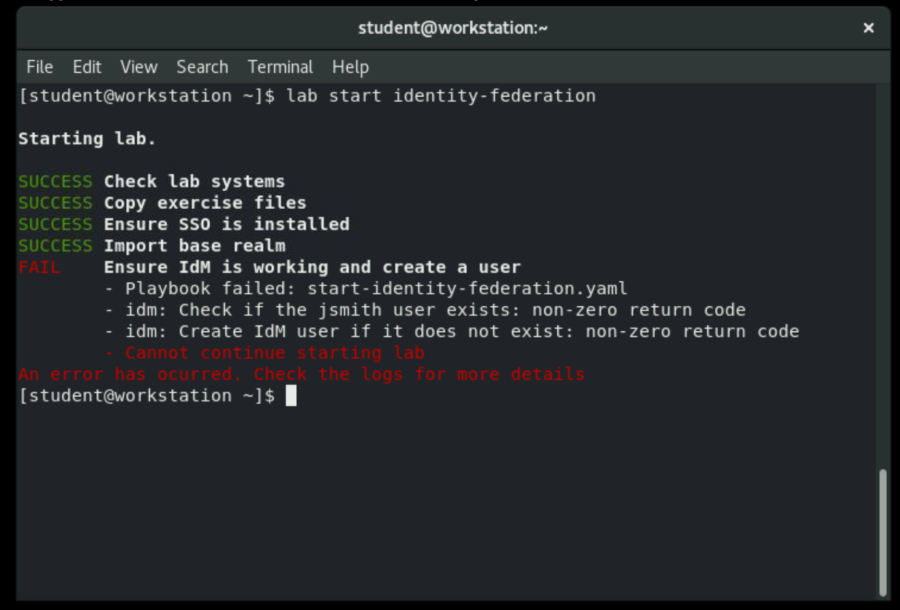Open the View menu
Image resolution: width=900 pixels, height=610 pixels.
[x=139, y=67]
